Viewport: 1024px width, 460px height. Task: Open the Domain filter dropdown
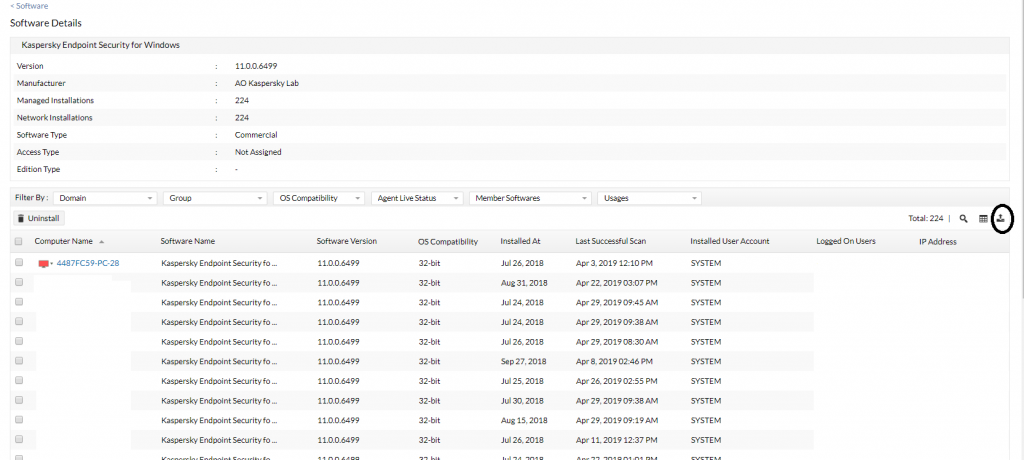105,198
